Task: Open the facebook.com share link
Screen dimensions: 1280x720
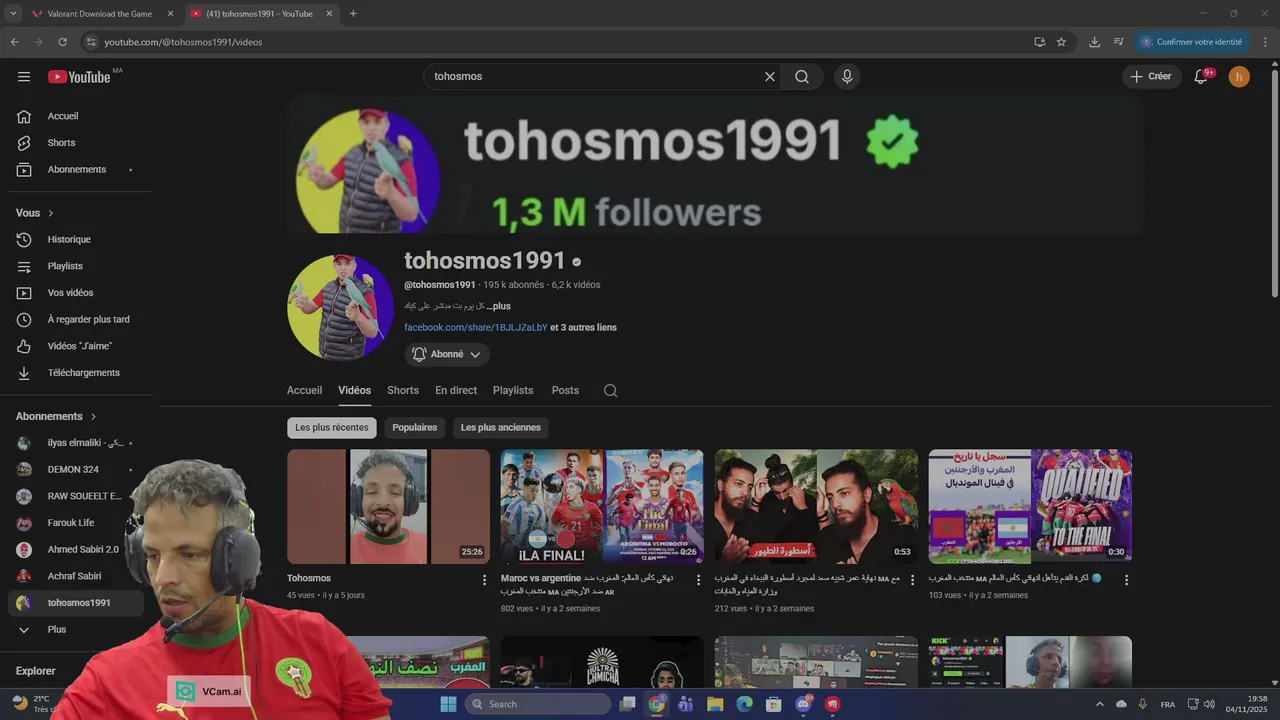Action: click(476, 327)
